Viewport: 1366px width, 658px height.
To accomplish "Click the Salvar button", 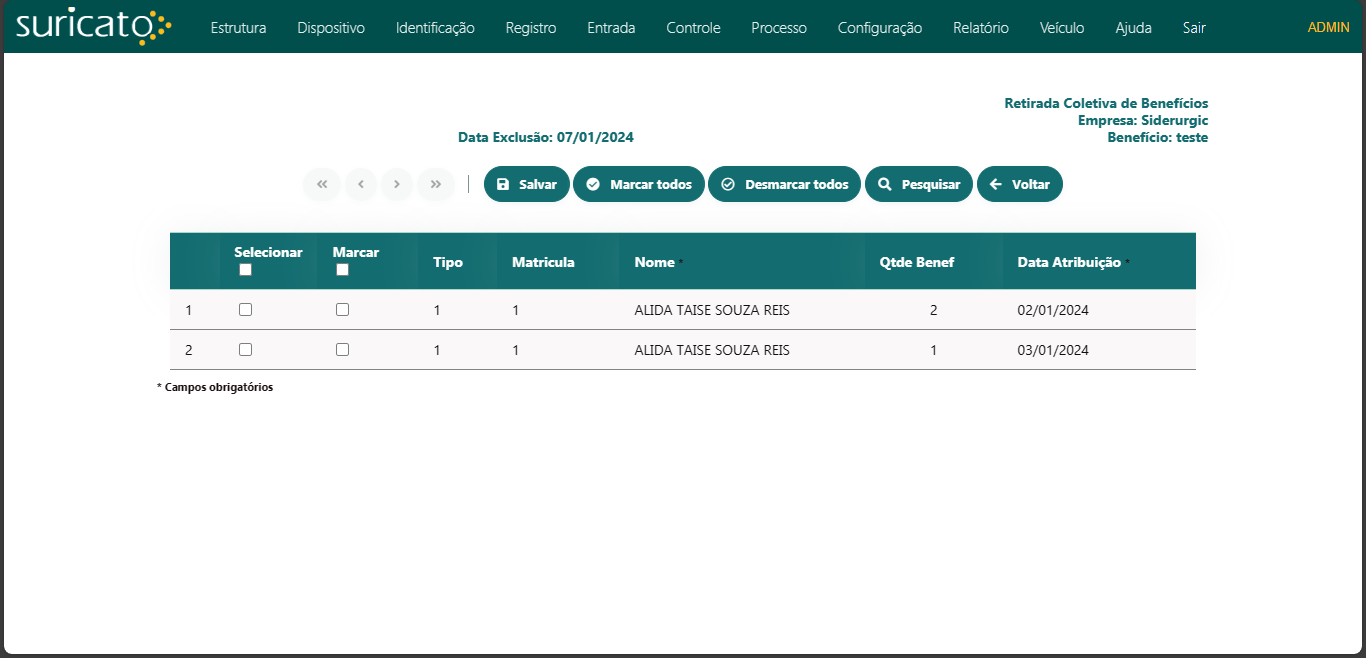I will [x=527, y=184].
